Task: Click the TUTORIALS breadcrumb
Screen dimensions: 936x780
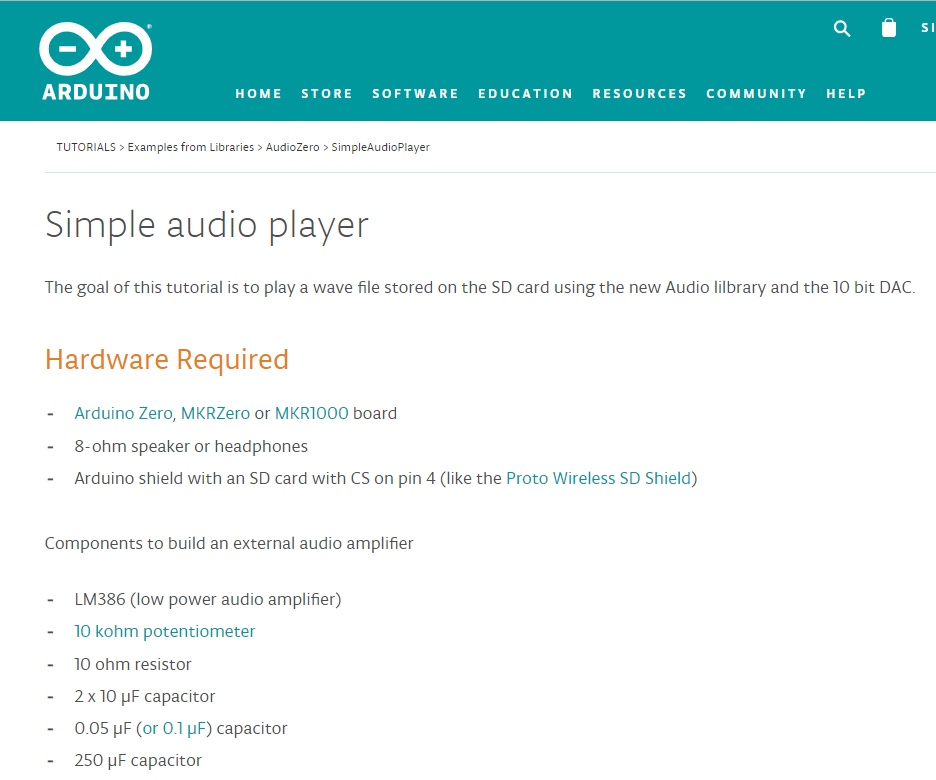Action: pos(86,147)
